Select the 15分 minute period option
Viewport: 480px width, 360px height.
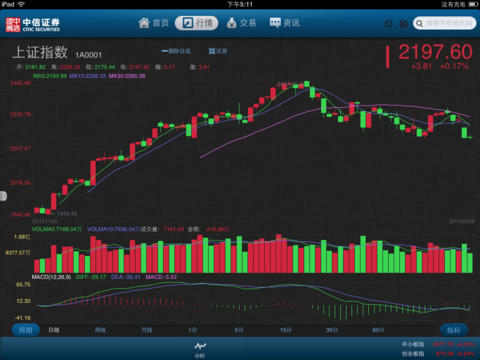coord(285,330)
